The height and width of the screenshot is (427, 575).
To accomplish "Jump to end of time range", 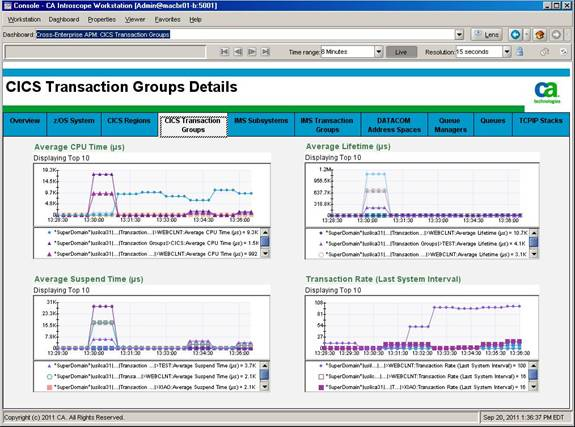I will (x=265, y=52).
